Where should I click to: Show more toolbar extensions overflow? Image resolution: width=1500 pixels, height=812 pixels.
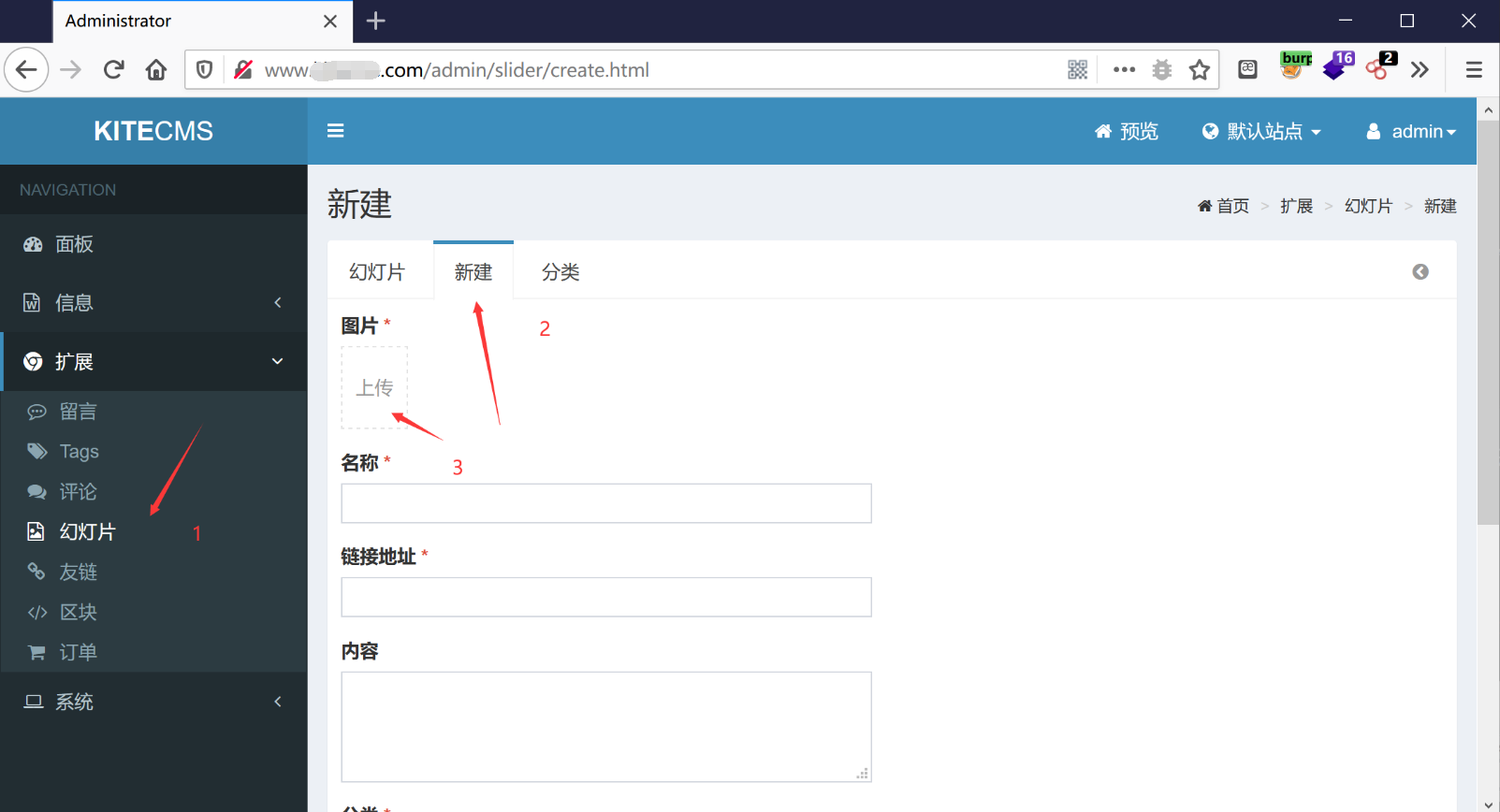(1420, 70)
